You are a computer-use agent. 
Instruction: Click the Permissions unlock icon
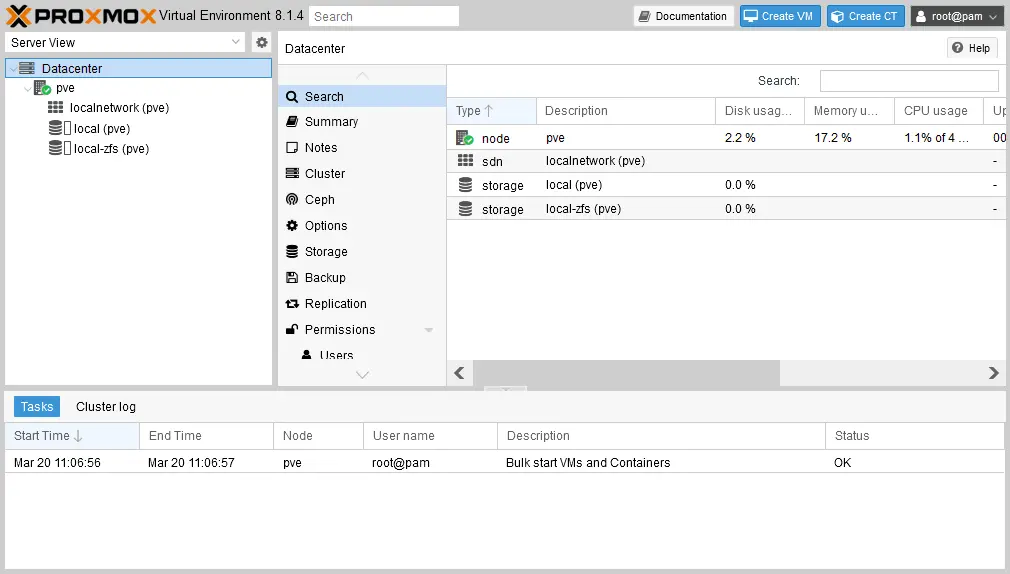292,329
